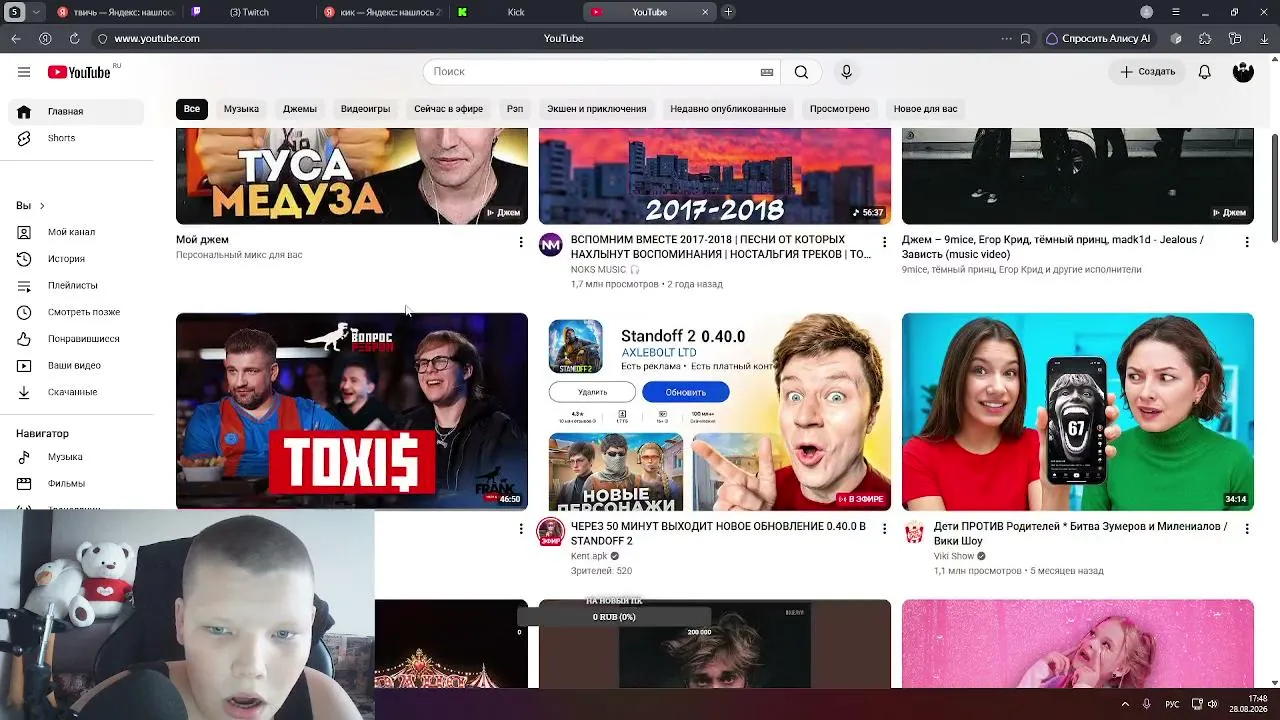Open История in the sidebar

[x=66, y=259]
